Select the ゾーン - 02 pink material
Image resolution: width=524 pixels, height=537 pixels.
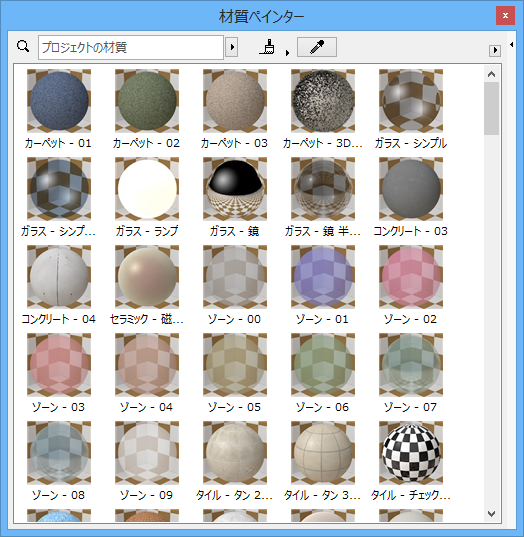click(x=411, y=277)
